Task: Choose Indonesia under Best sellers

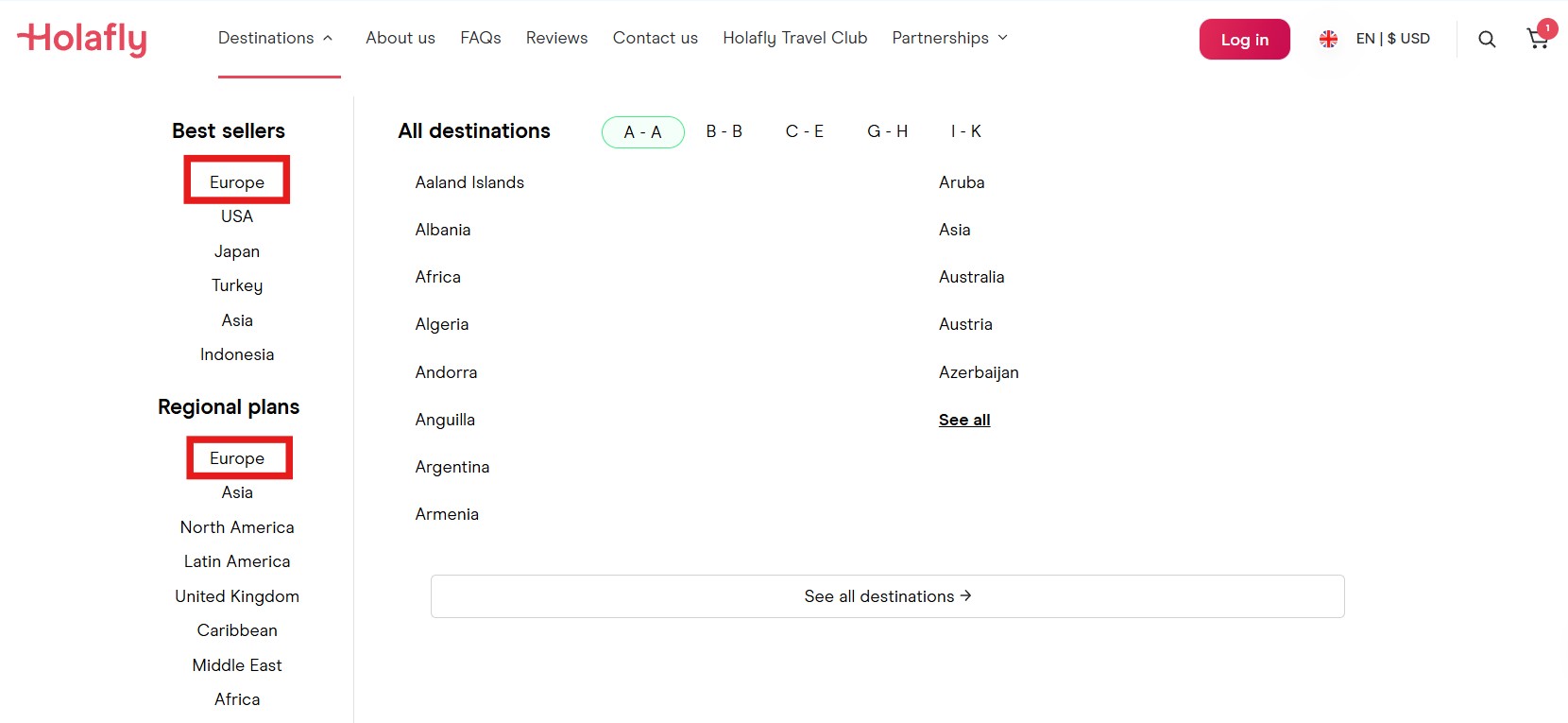Action: (x=237, y=354)
